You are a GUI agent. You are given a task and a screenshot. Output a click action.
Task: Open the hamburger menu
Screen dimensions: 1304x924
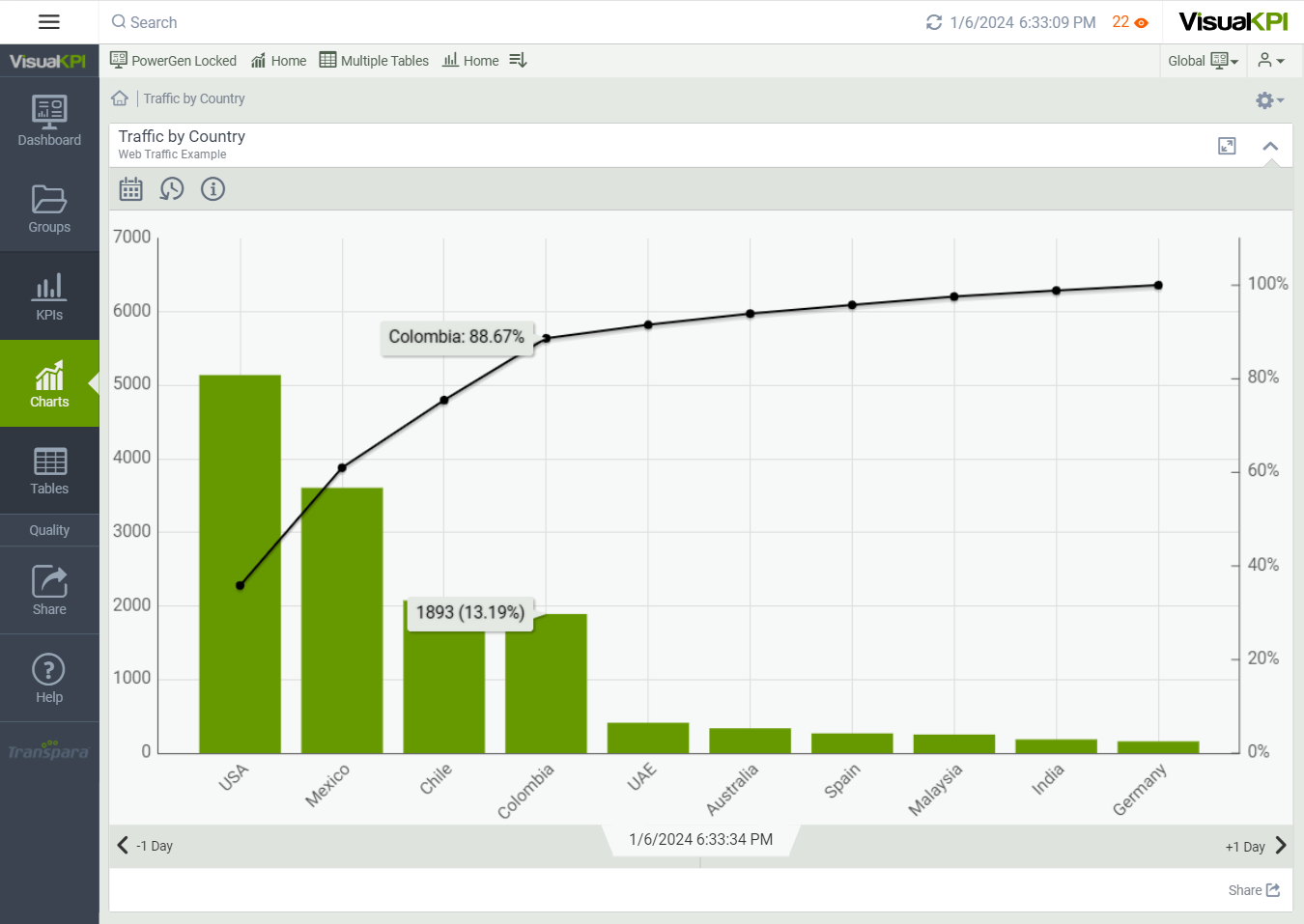49,22
